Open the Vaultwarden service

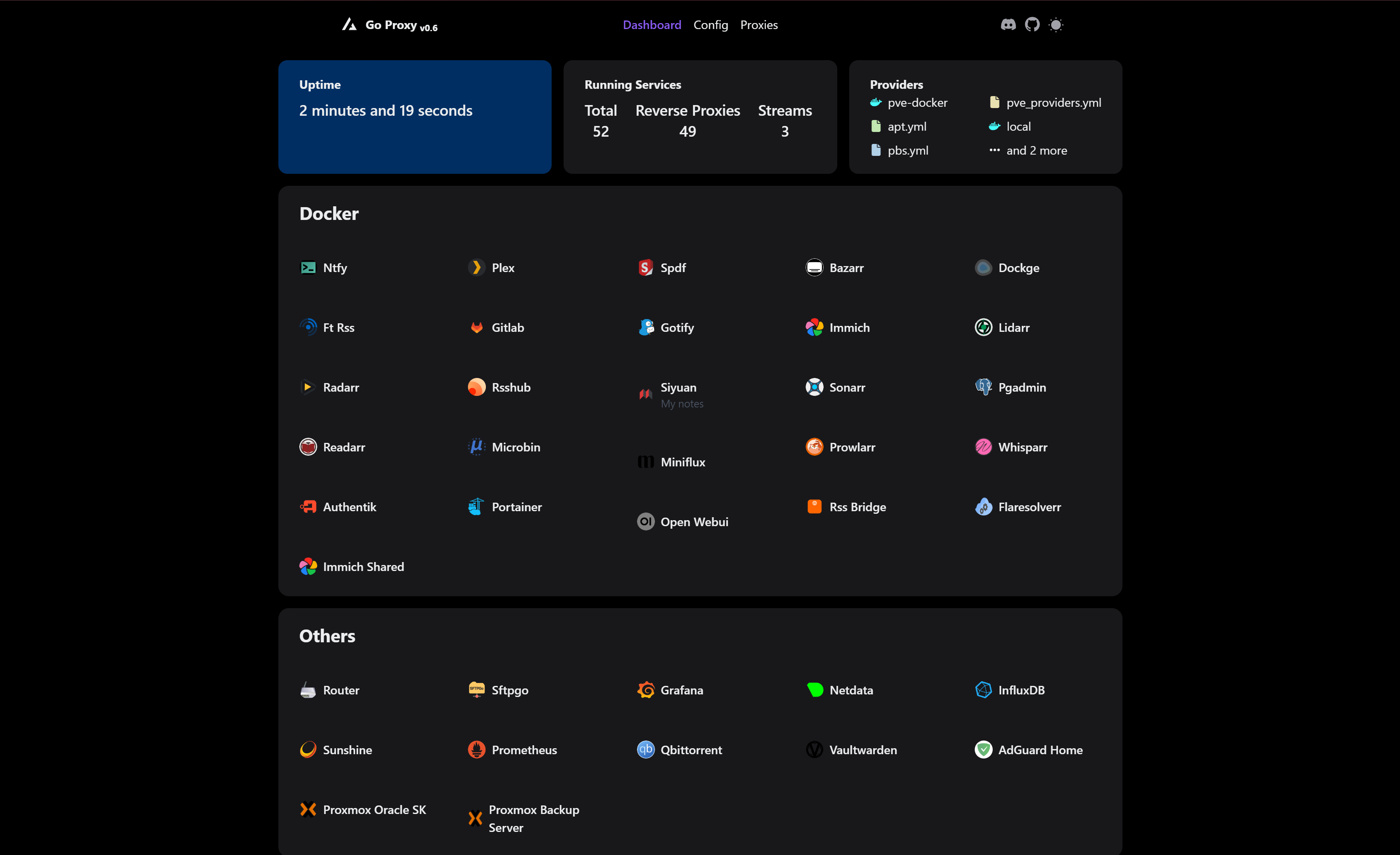[863, 749]
